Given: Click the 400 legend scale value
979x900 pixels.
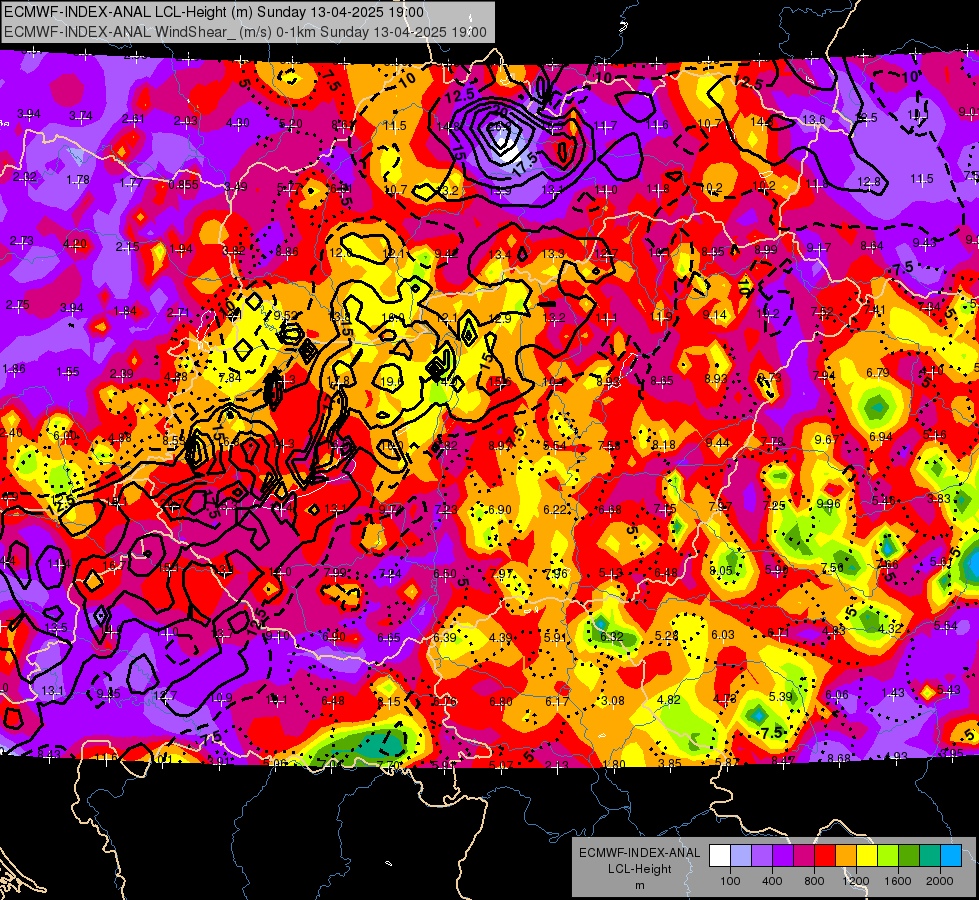Looking at the screenshot, I should pos(772,881).
